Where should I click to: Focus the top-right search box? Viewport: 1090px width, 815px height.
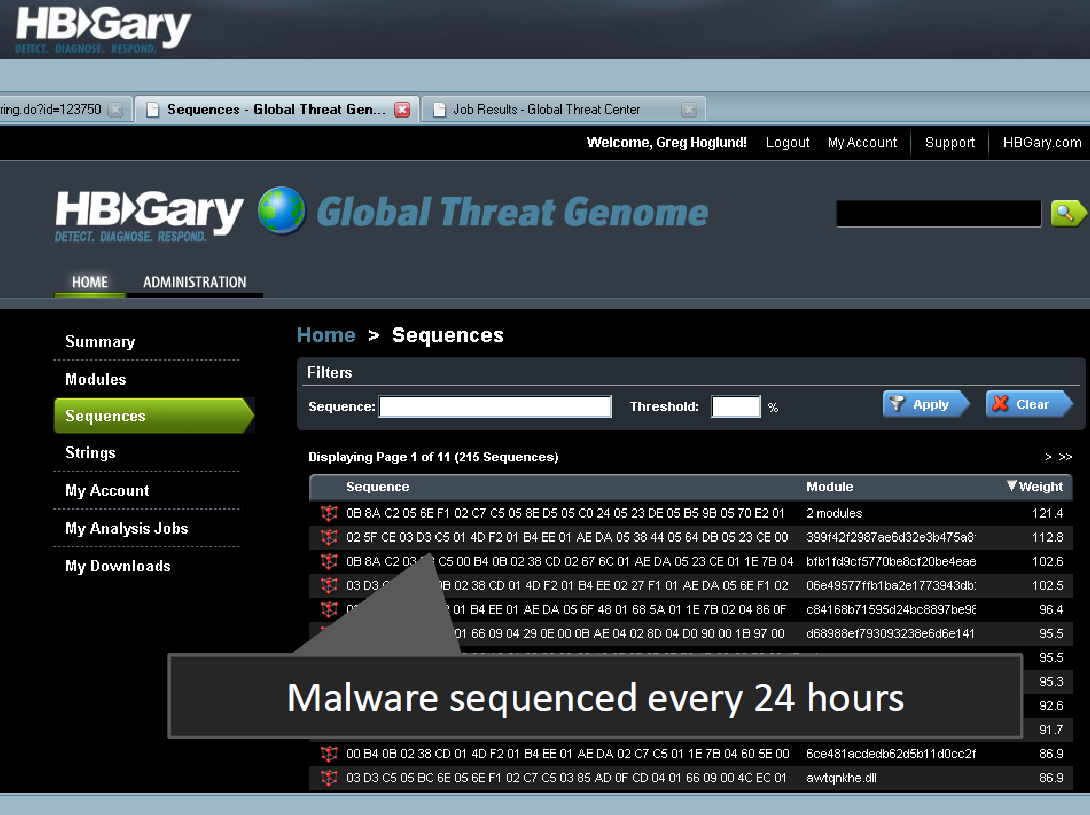(938, 213)
